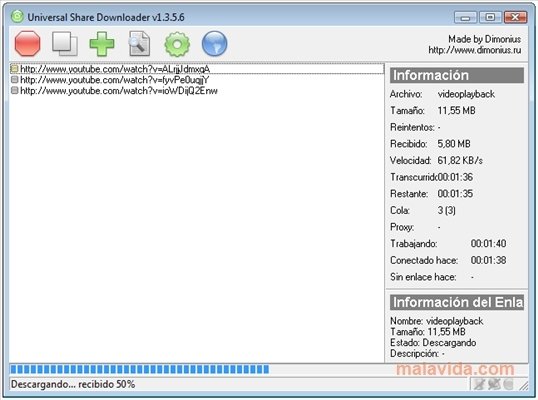Click the 'Reintentos' row

415,127
